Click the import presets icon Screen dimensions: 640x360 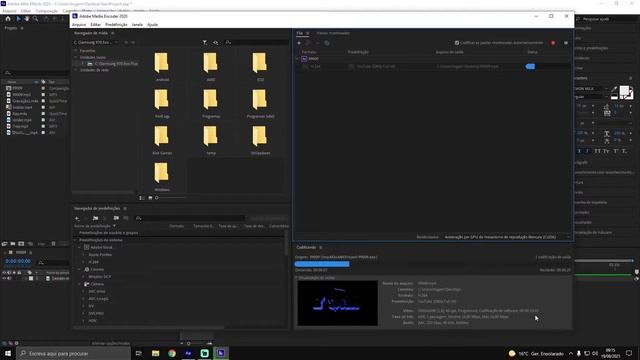pos(116,218)
